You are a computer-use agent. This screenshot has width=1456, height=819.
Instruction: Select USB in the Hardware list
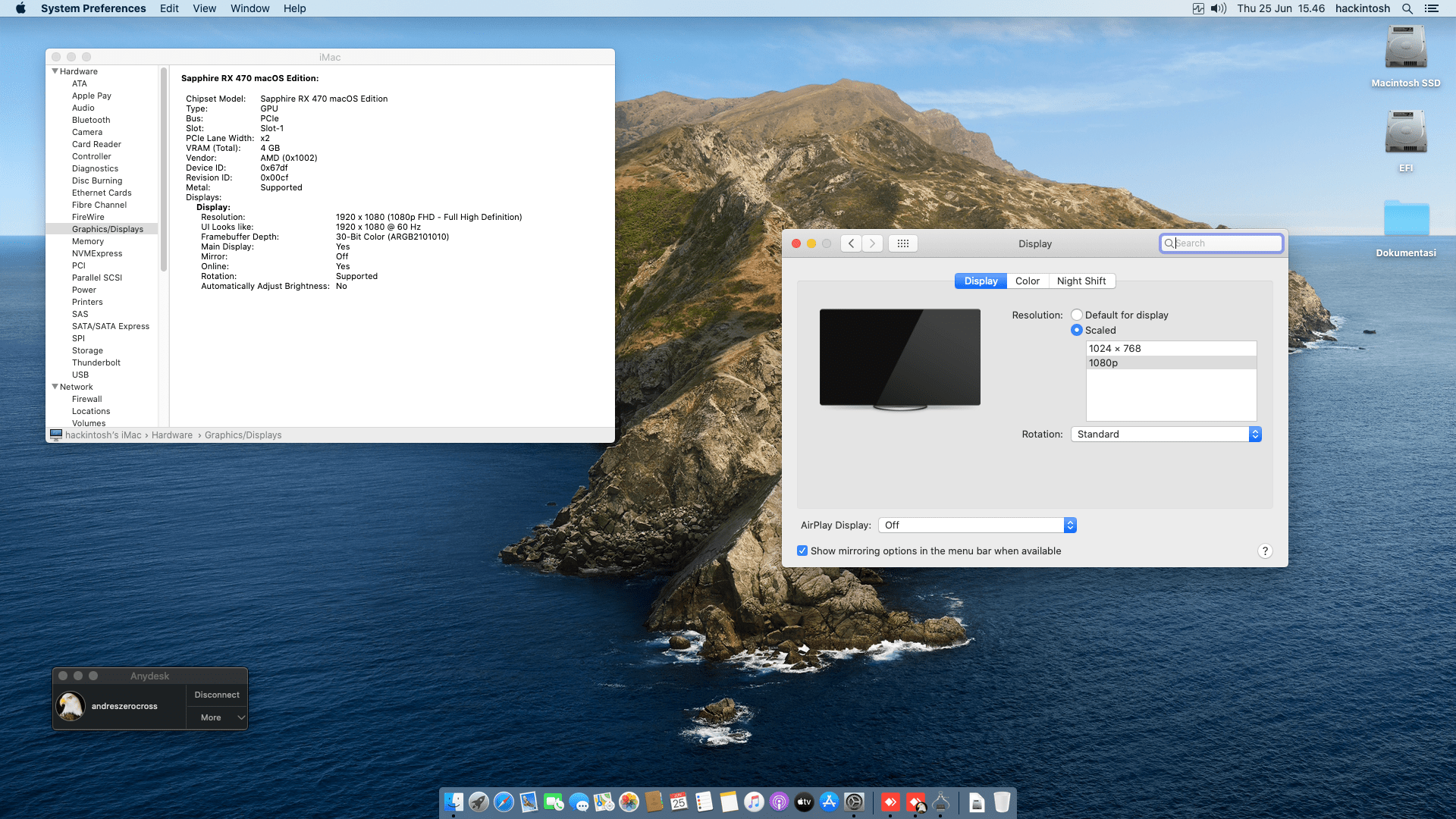(x=80, y=375)
